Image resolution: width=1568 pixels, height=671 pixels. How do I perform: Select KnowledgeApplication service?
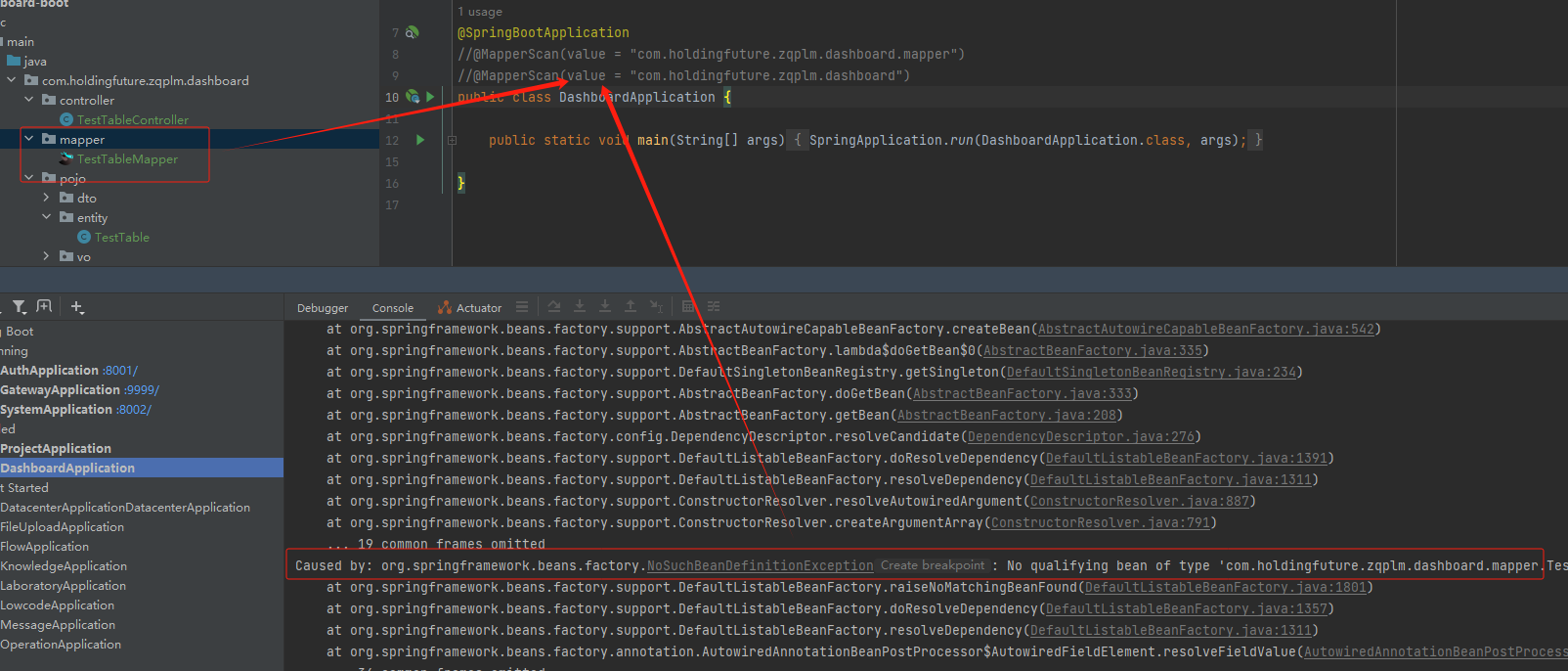[x=64, y=565]
